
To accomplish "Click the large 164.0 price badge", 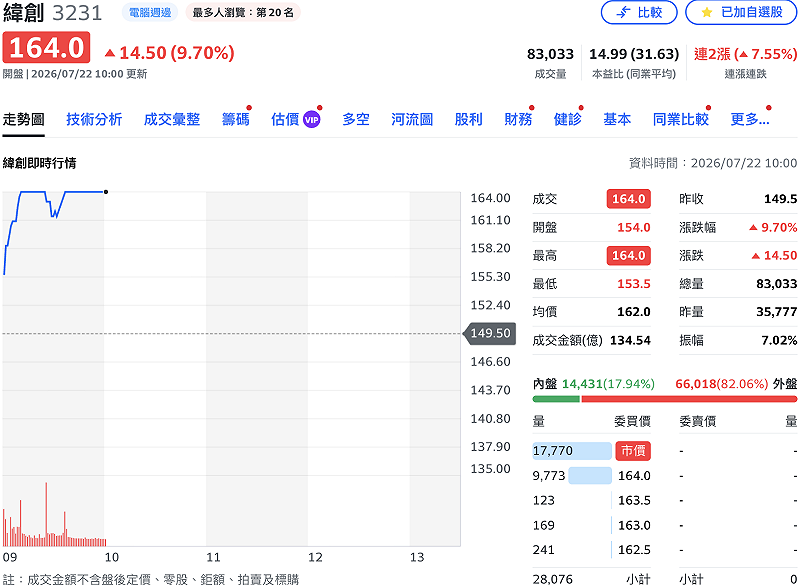I will (x=46, y=47).
